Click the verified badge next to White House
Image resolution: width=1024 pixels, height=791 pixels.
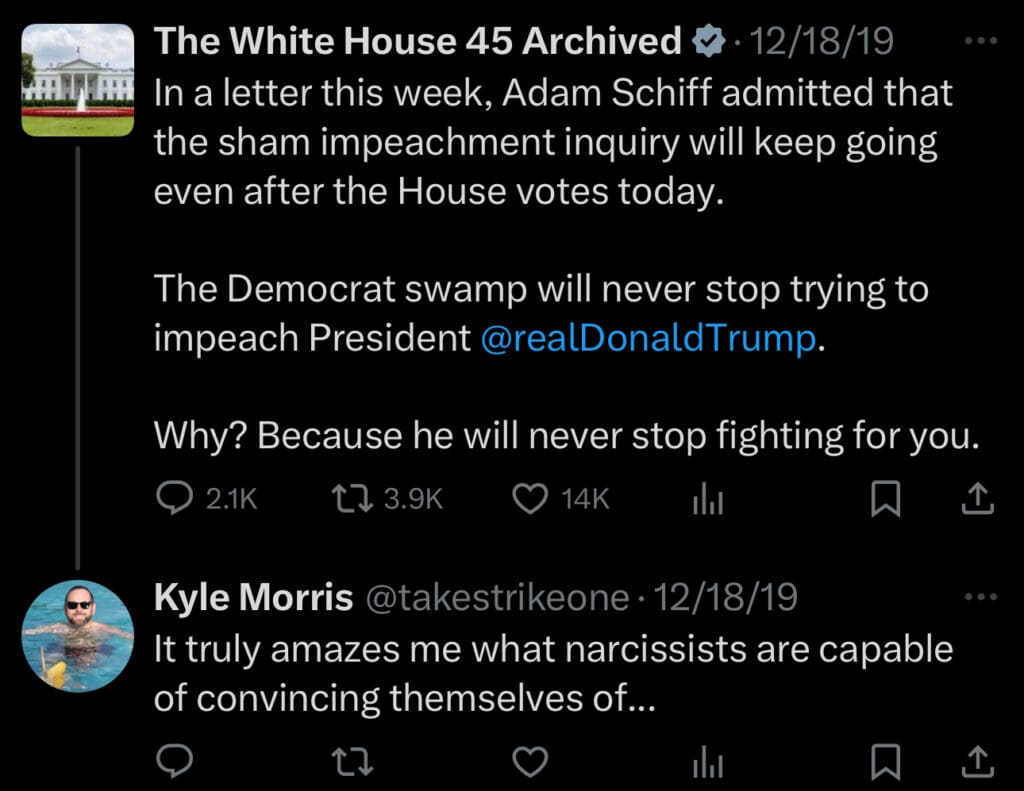pos(708,42)
